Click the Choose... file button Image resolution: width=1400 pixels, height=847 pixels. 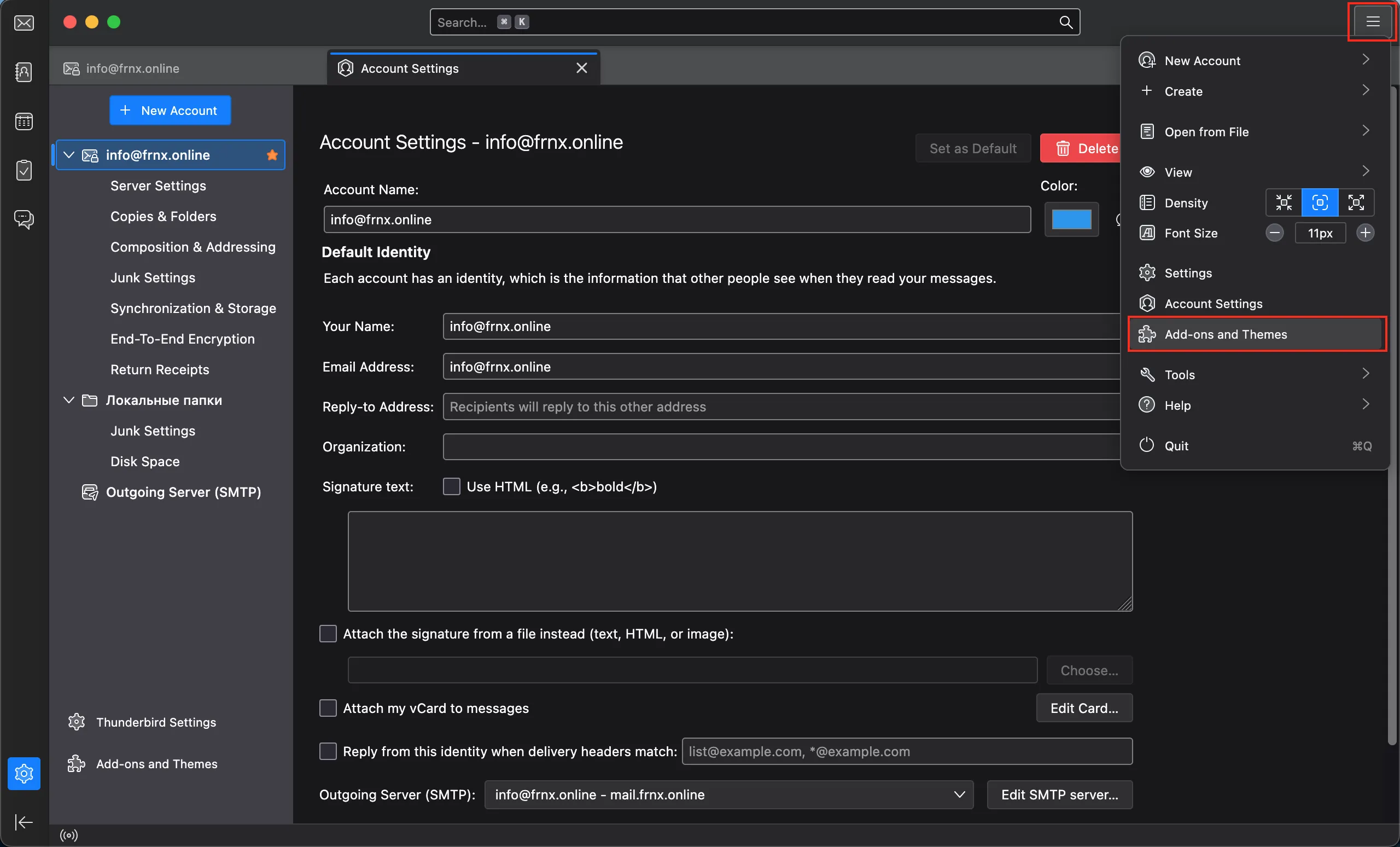1089,670
